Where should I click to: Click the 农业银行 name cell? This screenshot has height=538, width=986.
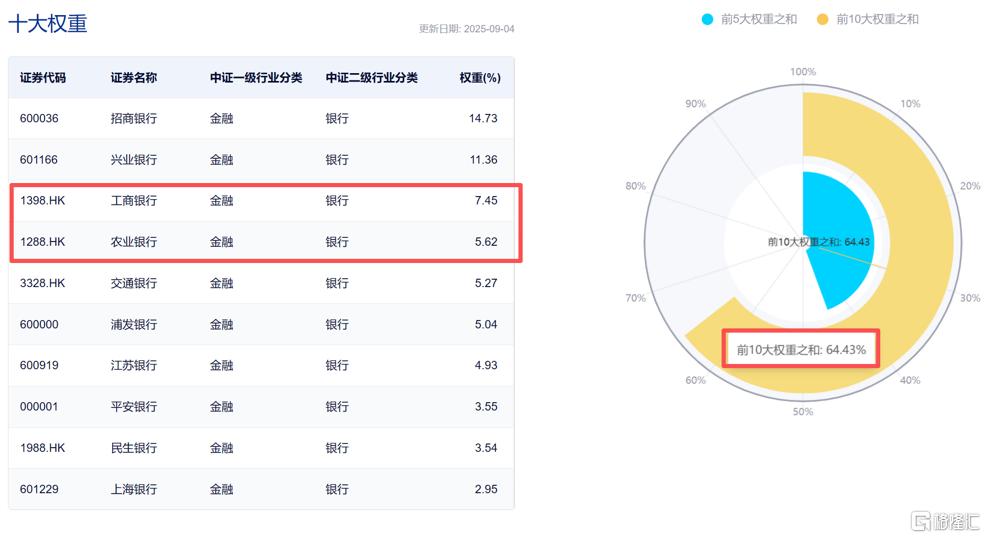click(x=134, y=242)
